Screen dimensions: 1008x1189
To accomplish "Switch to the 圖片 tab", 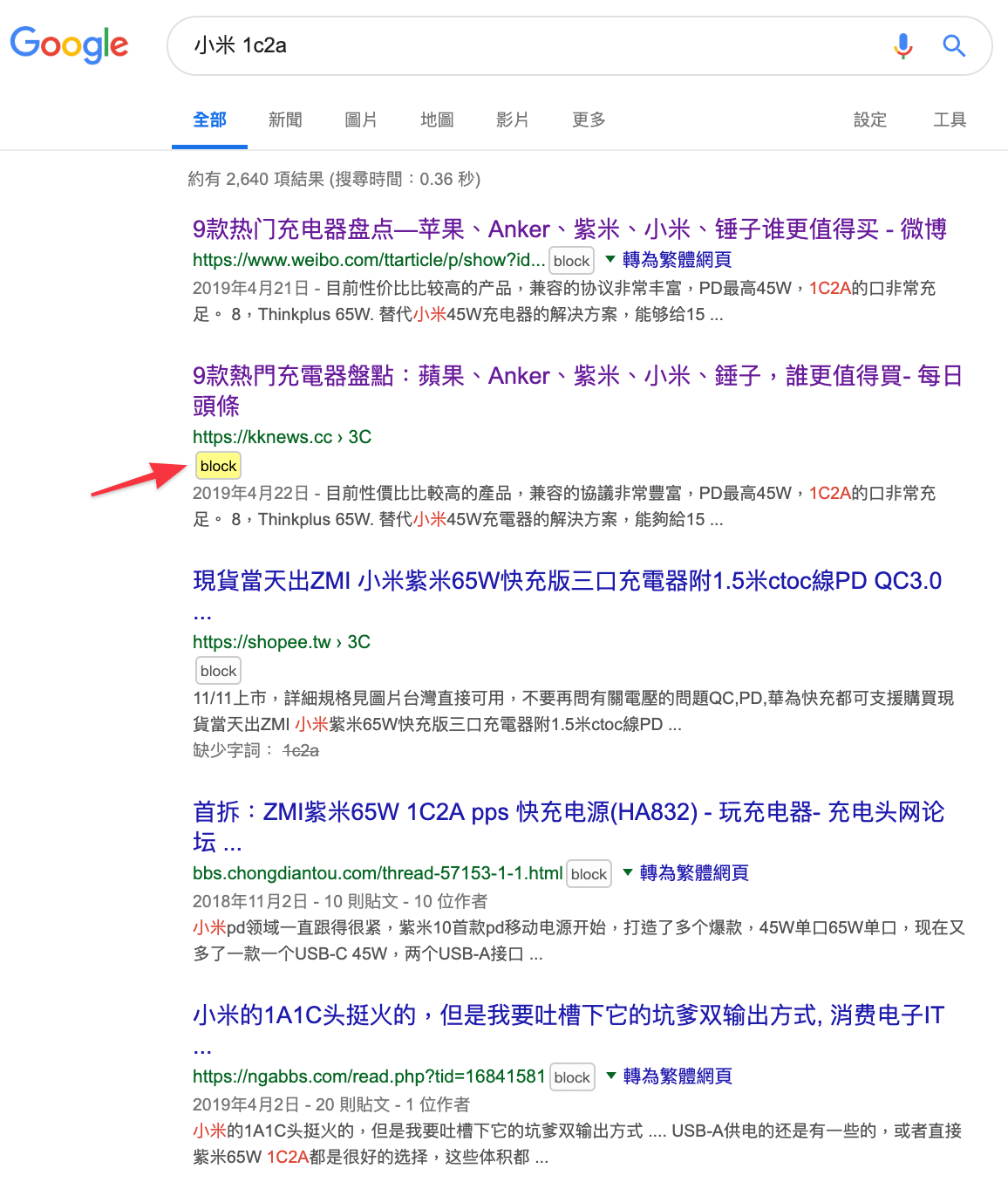I will 361,120.
